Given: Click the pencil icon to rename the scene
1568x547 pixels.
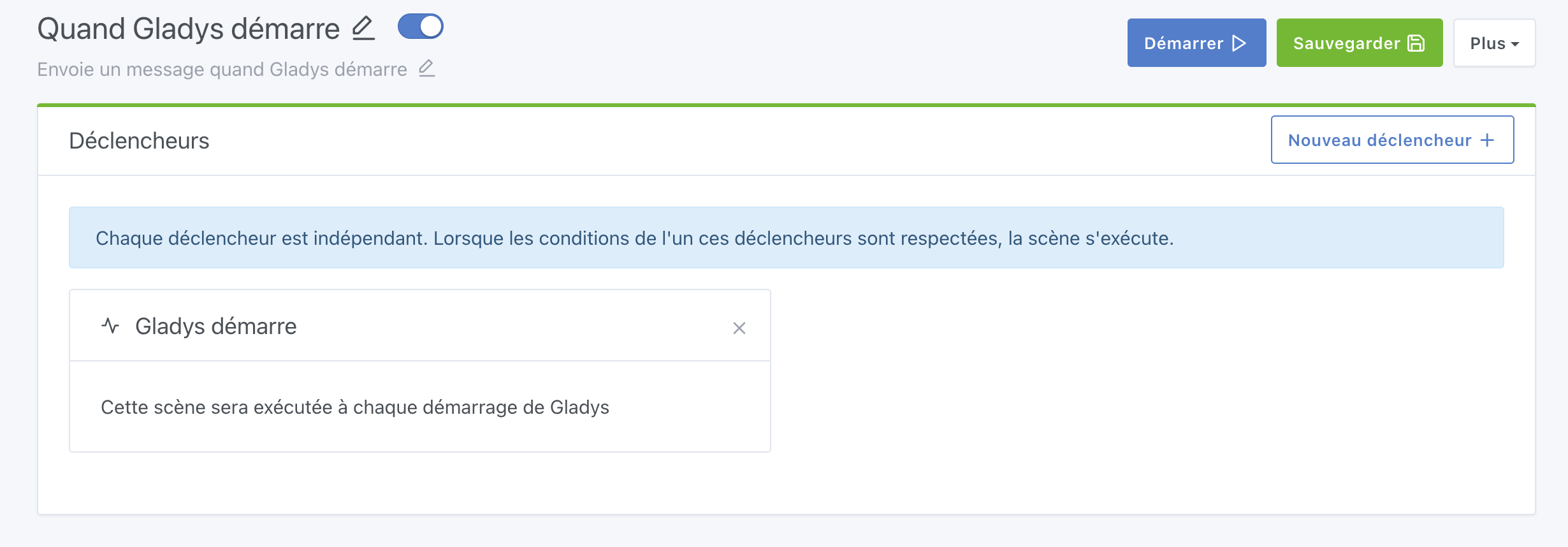Looking at the screenshot, I should [x=362, y=28].
